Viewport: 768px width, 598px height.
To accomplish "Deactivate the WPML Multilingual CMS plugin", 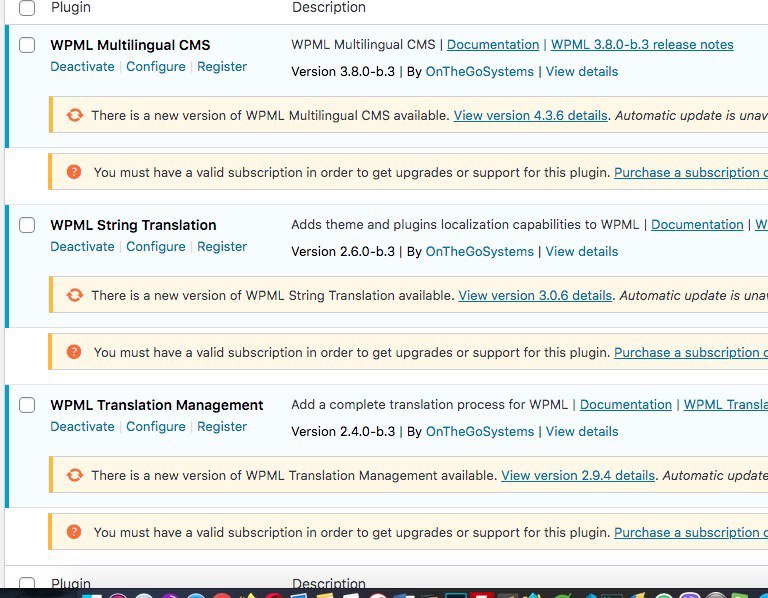I will point(82,67).
